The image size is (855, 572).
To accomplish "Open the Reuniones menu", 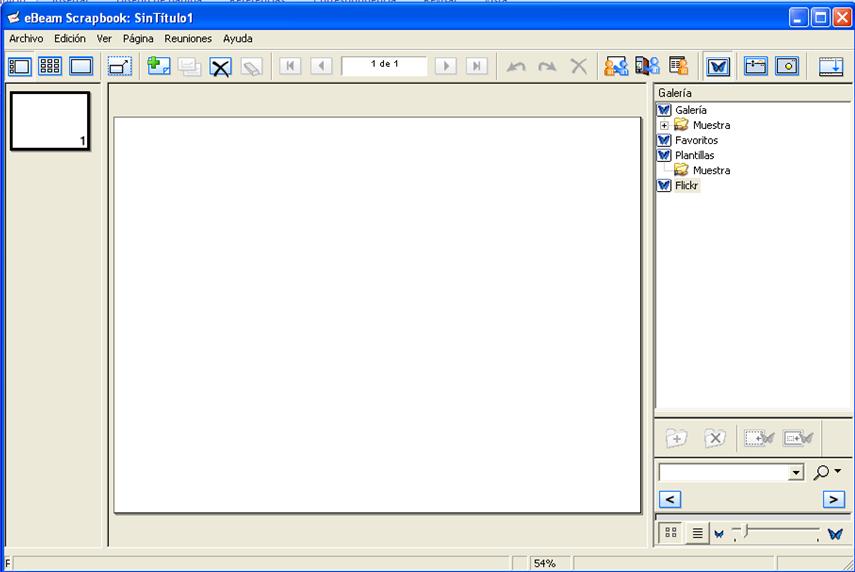I will point(188,38).
